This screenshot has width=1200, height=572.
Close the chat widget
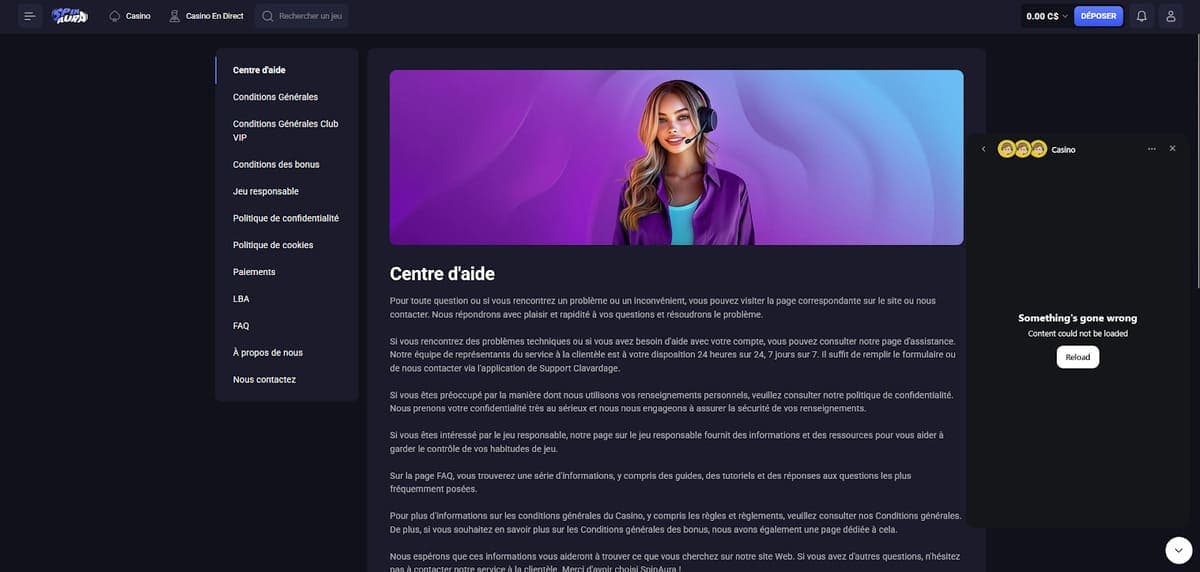(x=1173, y=148)
